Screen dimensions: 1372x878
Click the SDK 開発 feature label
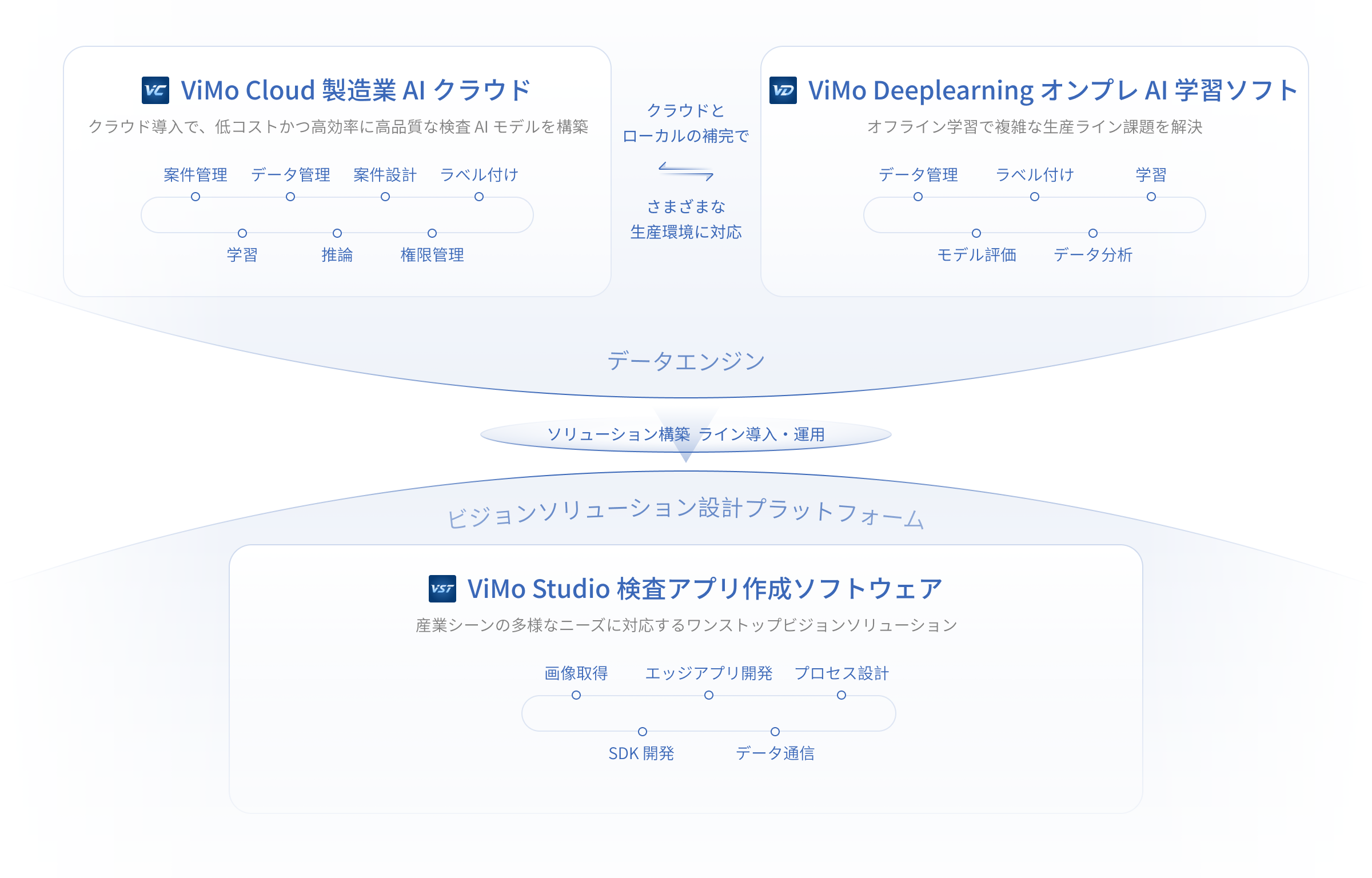coord(641,753)
